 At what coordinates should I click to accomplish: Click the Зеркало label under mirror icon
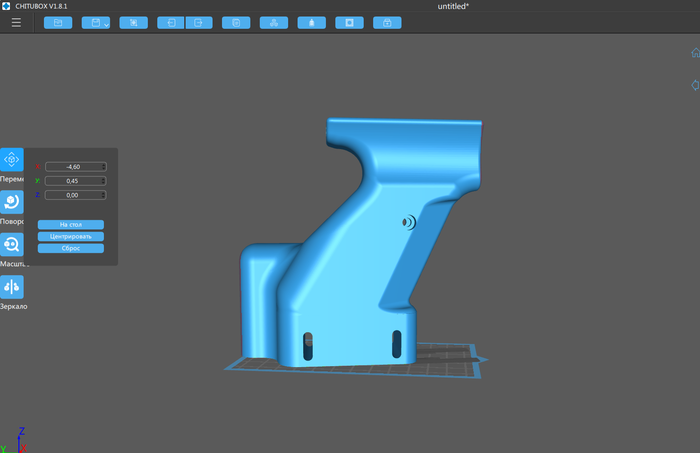13,307
